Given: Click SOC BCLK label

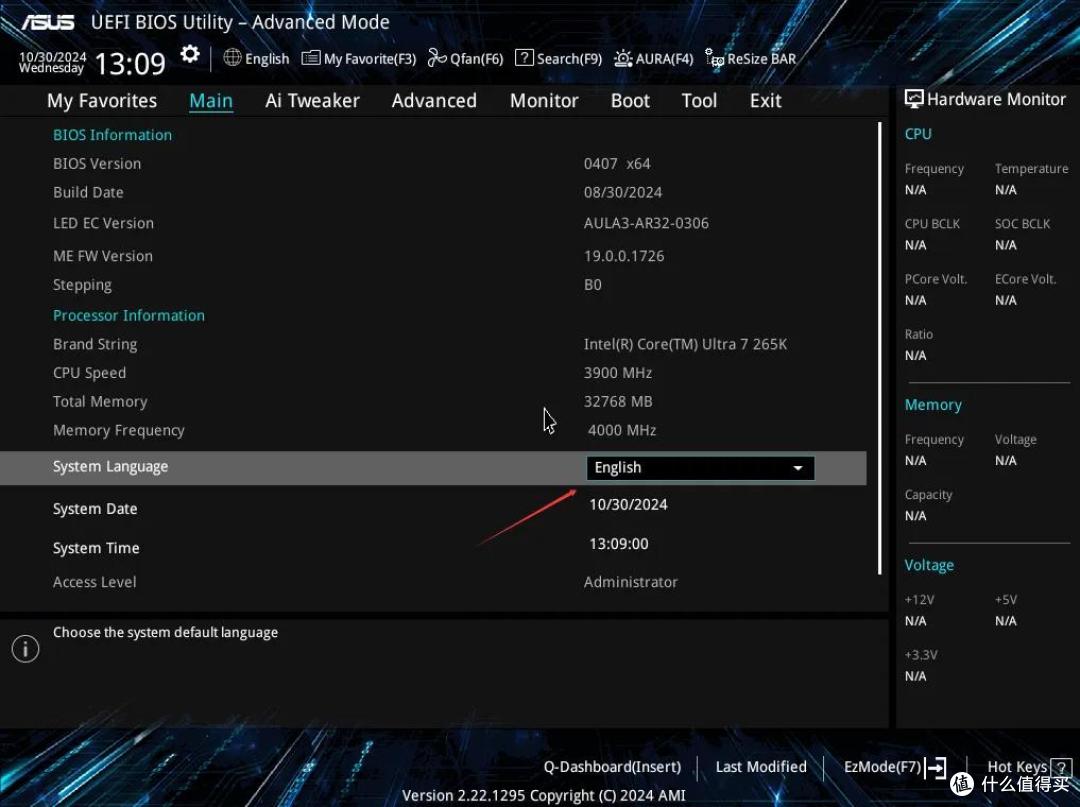Looking at the screenshot, I should point(1022,224).
